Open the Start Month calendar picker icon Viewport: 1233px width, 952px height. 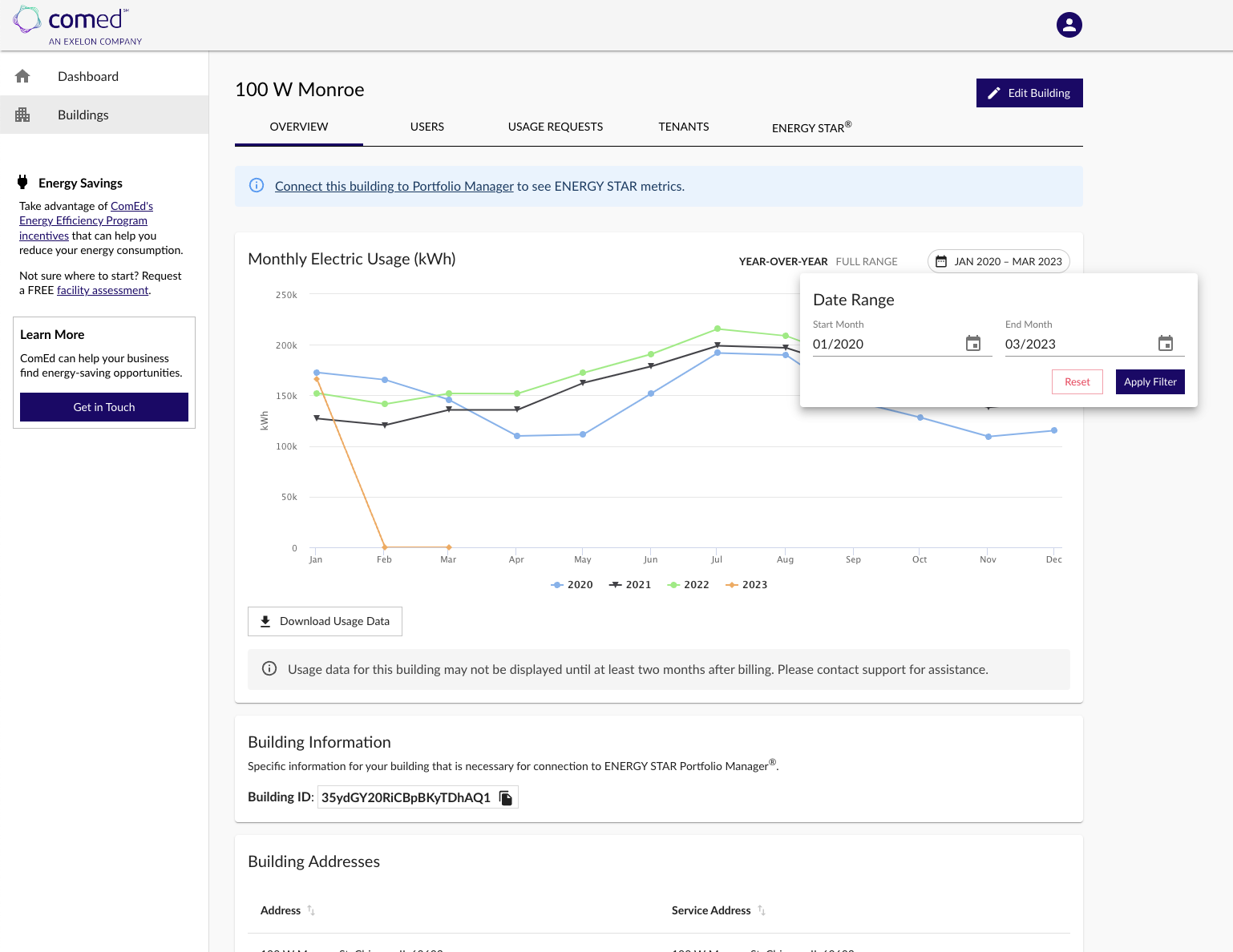[973, 344]
